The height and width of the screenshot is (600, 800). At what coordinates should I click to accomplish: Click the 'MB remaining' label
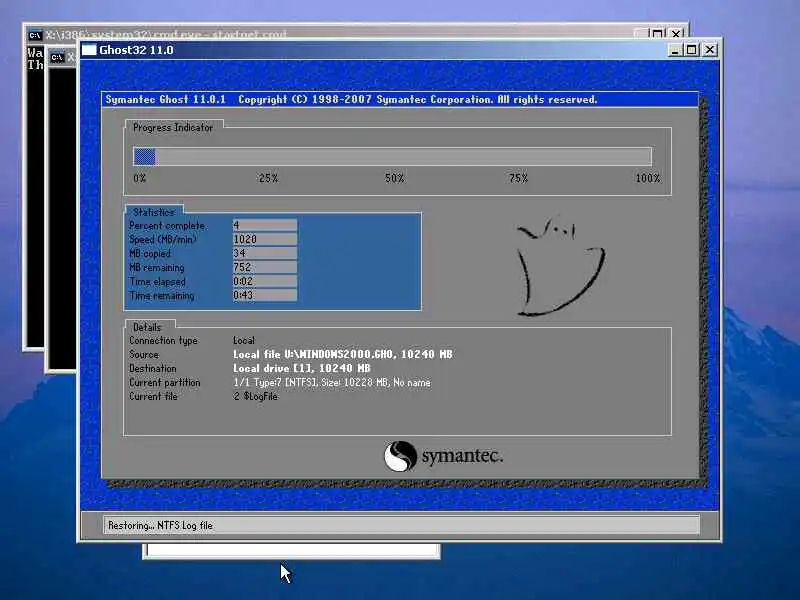click(157, 267)
